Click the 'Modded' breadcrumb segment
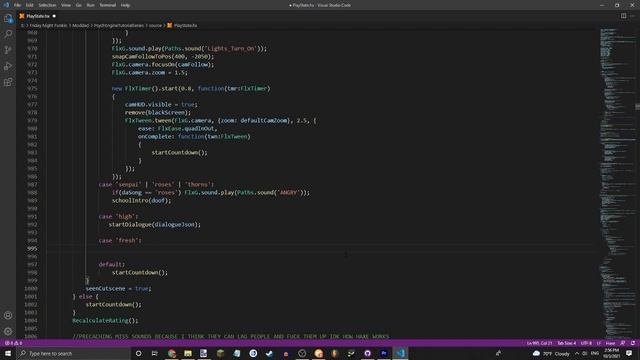 point(80,25)
